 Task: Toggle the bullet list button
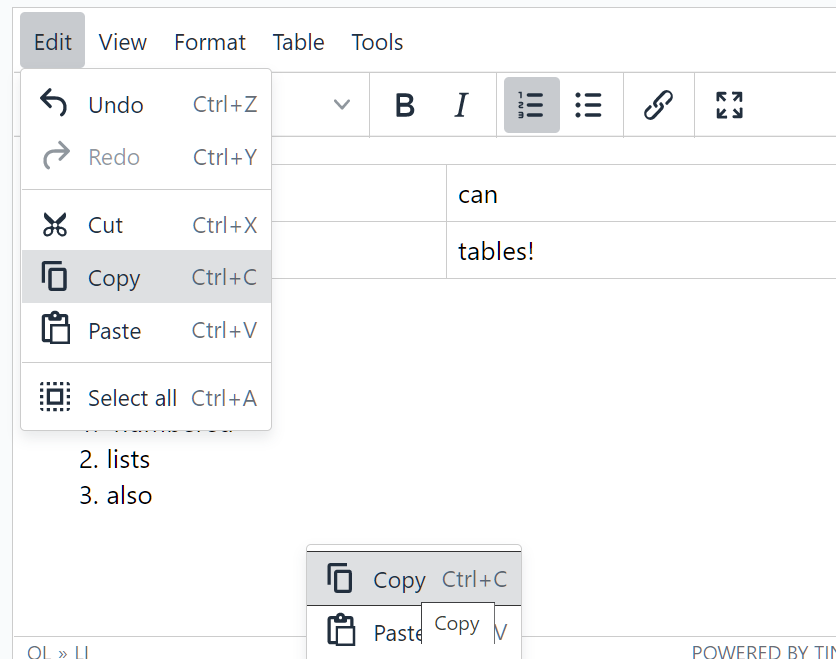588,105
